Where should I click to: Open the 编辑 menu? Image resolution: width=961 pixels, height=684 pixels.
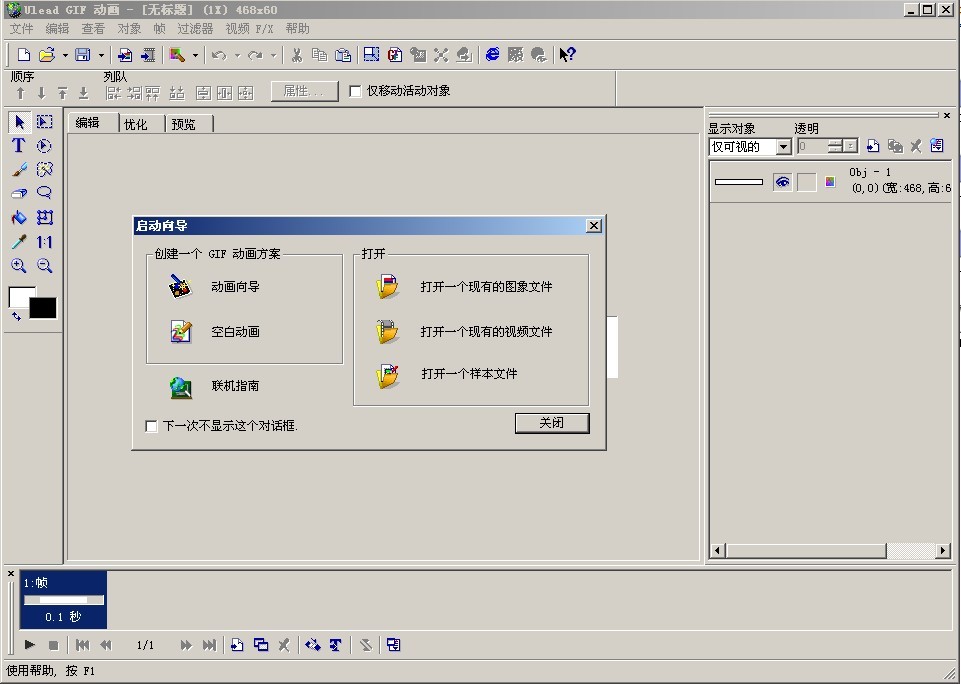pos(57,29)
